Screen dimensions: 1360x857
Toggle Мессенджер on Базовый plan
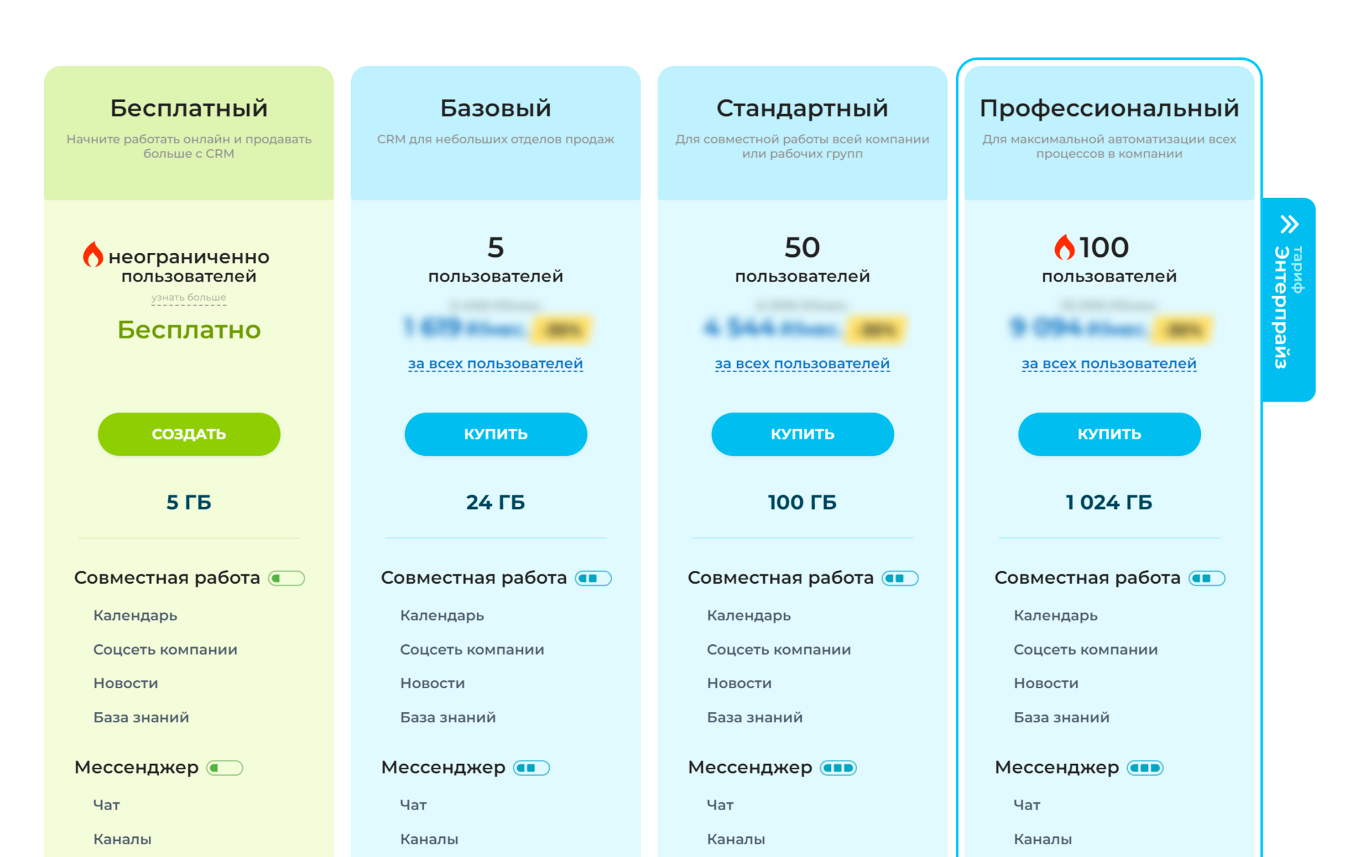[x=532, y=767]
